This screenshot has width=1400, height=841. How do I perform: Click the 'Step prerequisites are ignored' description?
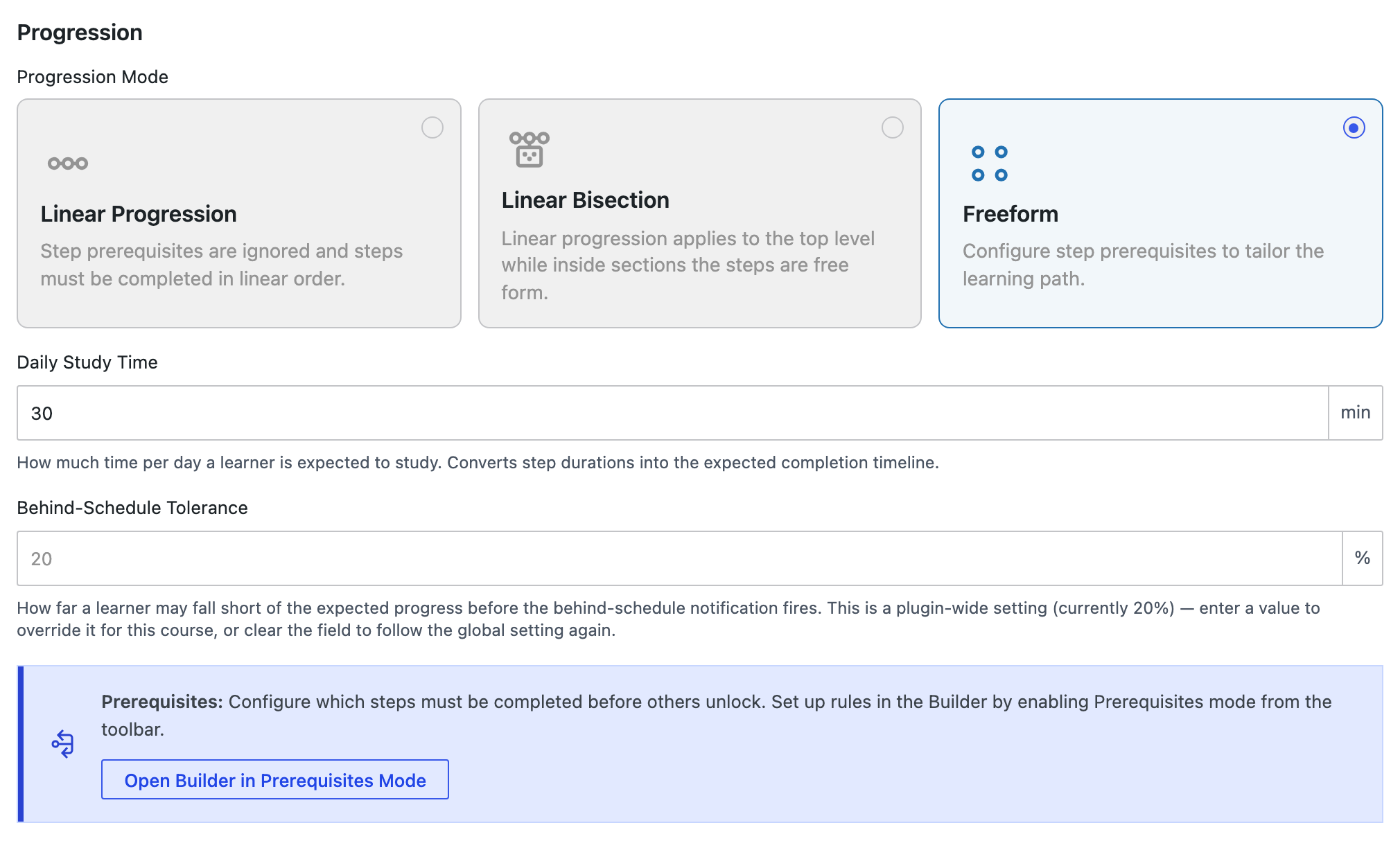tap(222, 265)
